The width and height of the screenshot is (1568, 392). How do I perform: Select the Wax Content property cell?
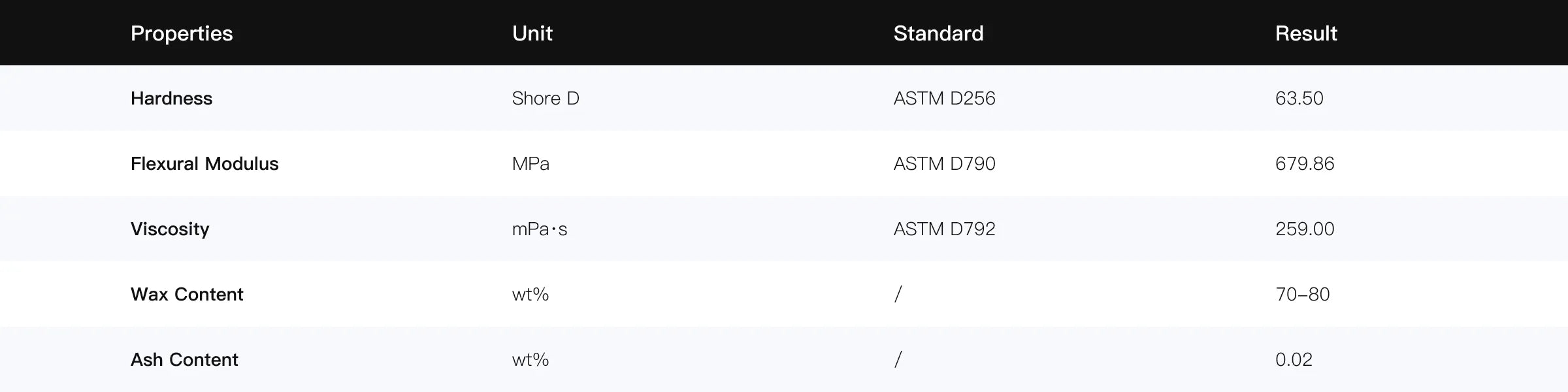(187, 294)
